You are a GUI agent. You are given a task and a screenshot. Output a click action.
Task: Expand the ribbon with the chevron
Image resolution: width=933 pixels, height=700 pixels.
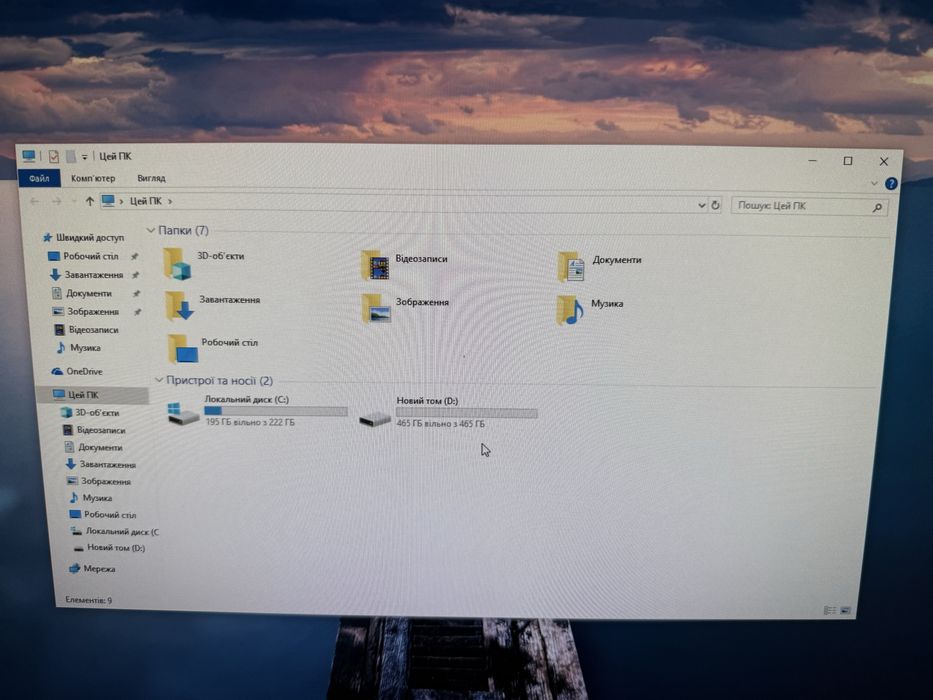(x=874, y=183)
